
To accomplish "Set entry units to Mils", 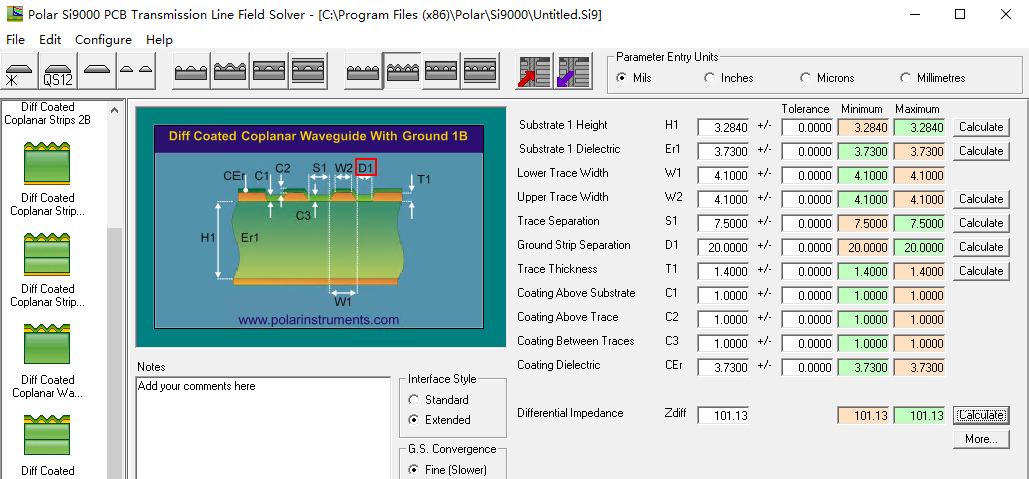I will 634,78.
